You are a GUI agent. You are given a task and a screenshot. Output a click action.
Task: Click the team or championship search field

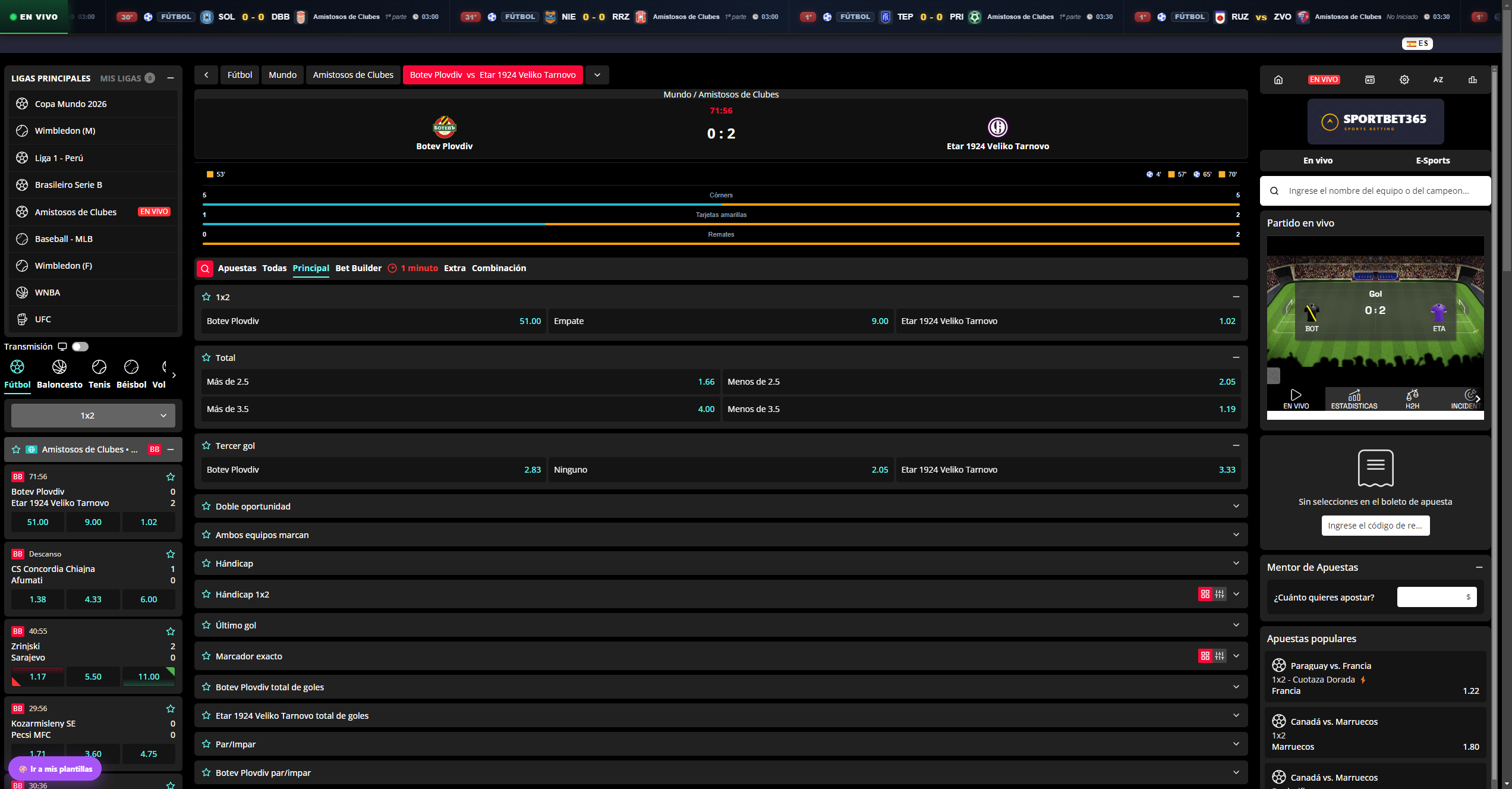(1375, 191)
